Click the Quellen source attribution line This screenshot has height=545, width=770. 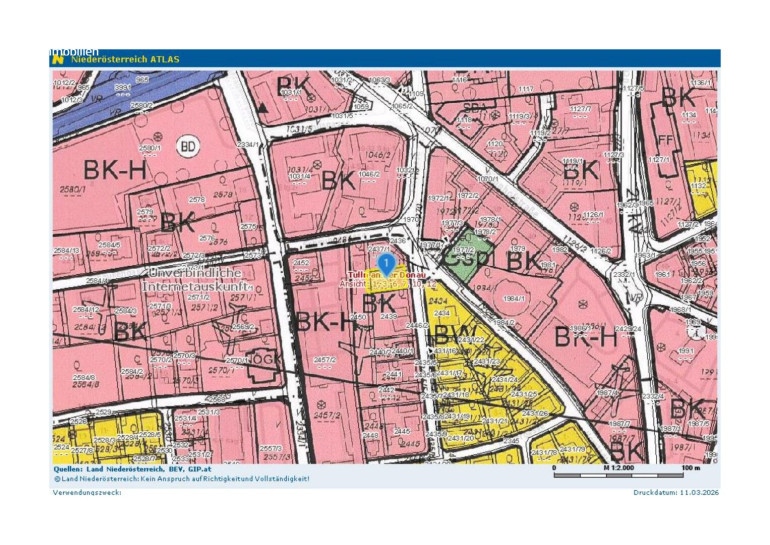(137, 468)
